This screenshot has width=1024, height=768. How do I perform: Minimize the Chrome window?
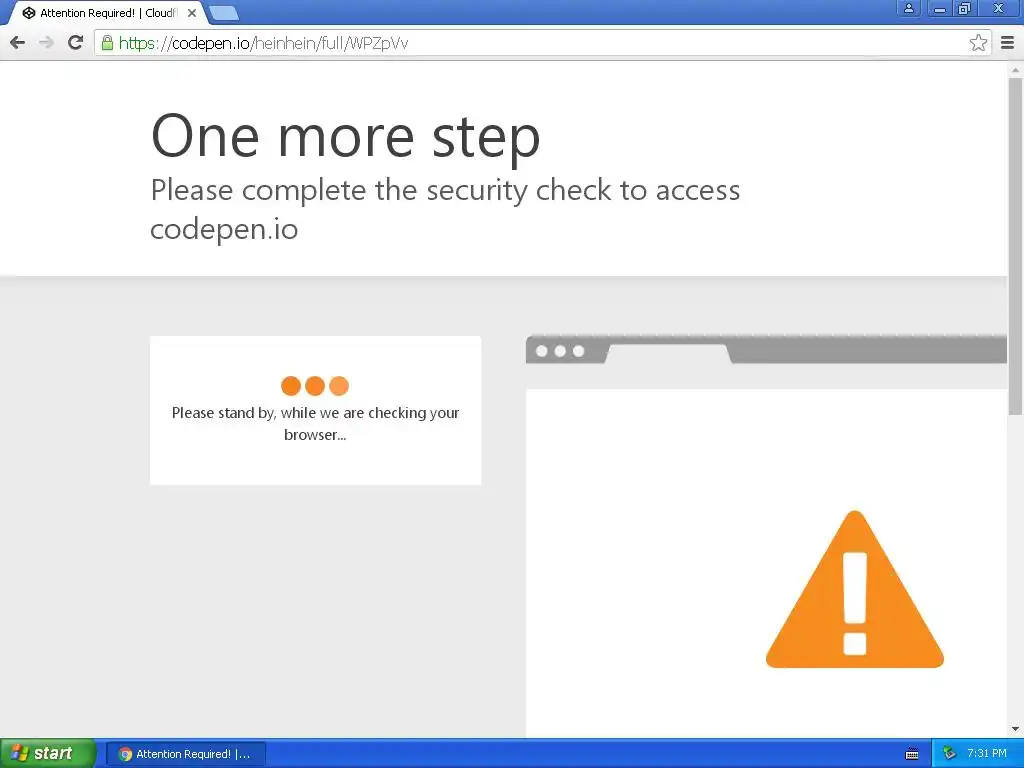click(939, 8)
